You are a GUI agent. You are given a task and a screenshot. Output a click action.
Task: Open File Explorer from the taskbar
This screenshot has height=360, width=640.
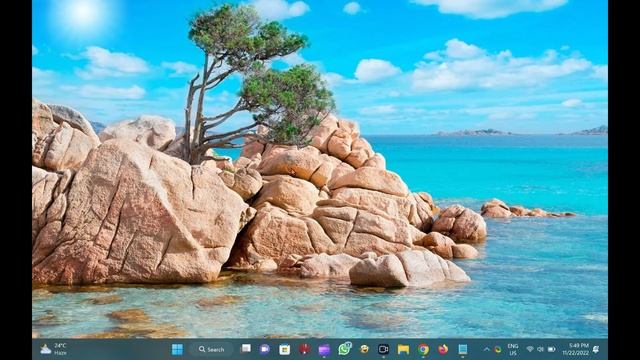[403, 349]
